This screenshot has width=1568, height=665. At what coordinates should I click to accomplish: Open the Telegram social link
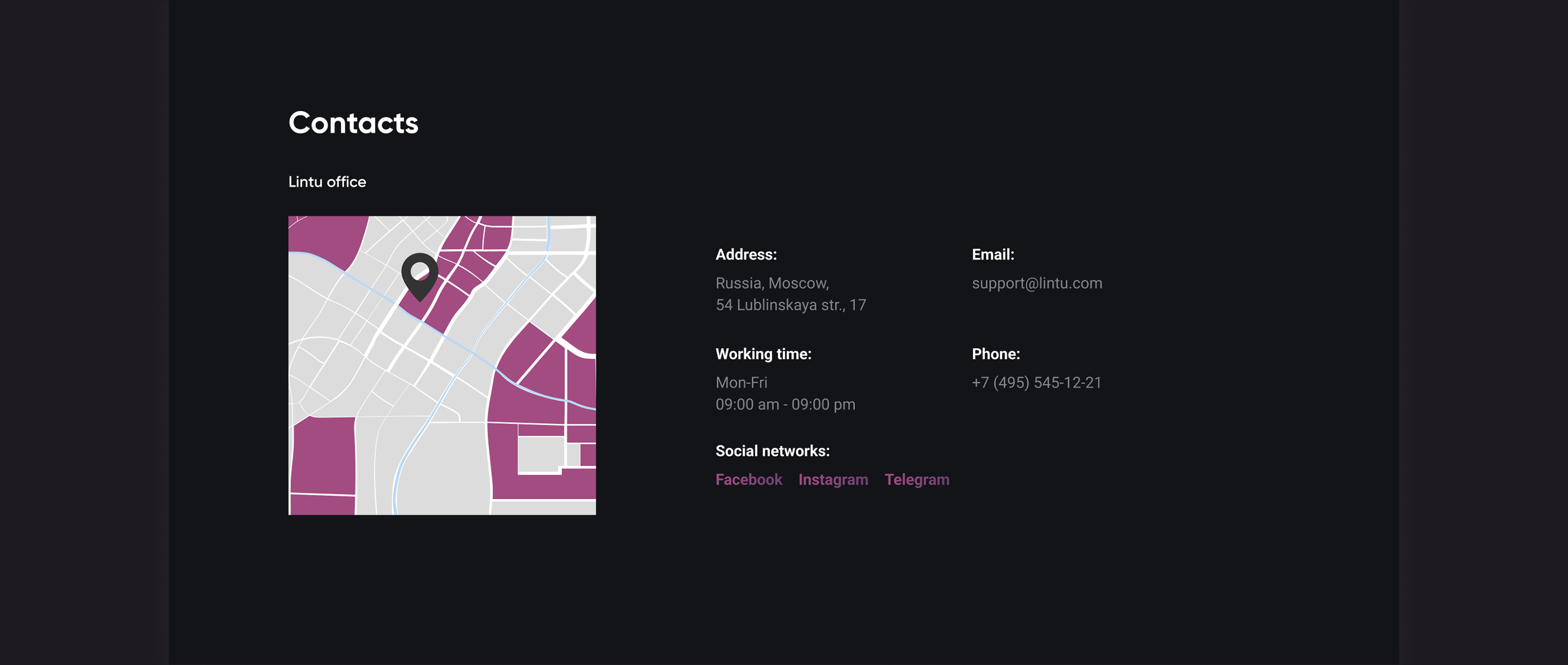pos(916,479)
